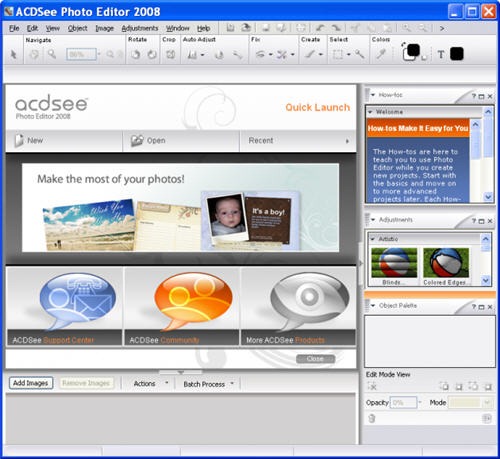Open the auto levels dropdown arrow

[x=202, y=55]
